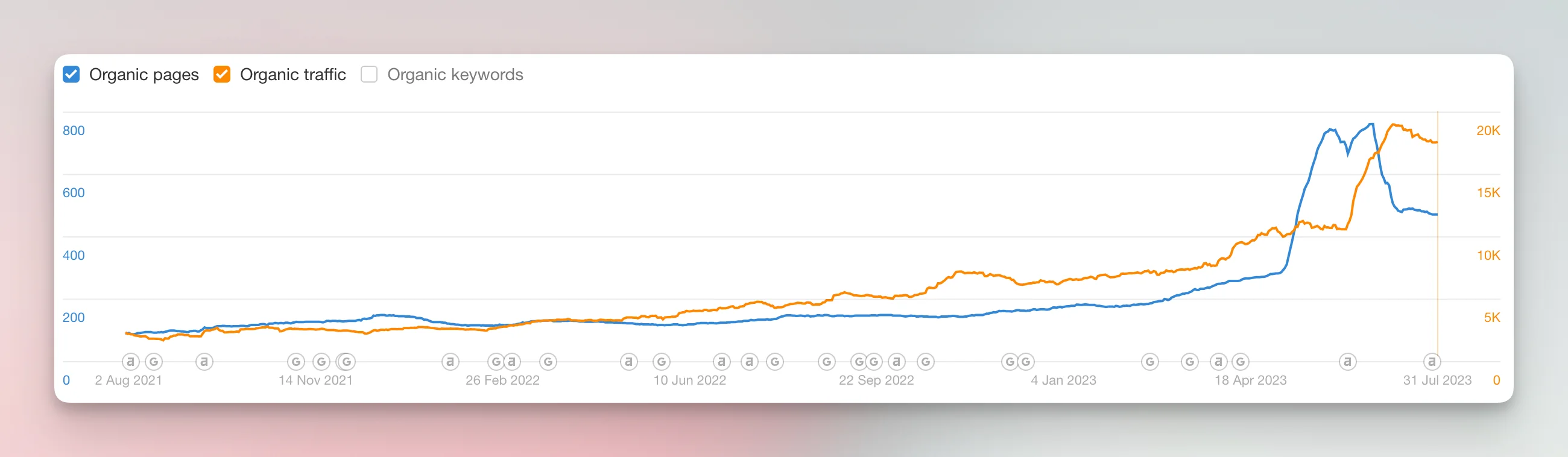The height and width of the screenshot is (457, 1568).
Task: Click the 'Organic traffic' label text
Action: point(292,74)
